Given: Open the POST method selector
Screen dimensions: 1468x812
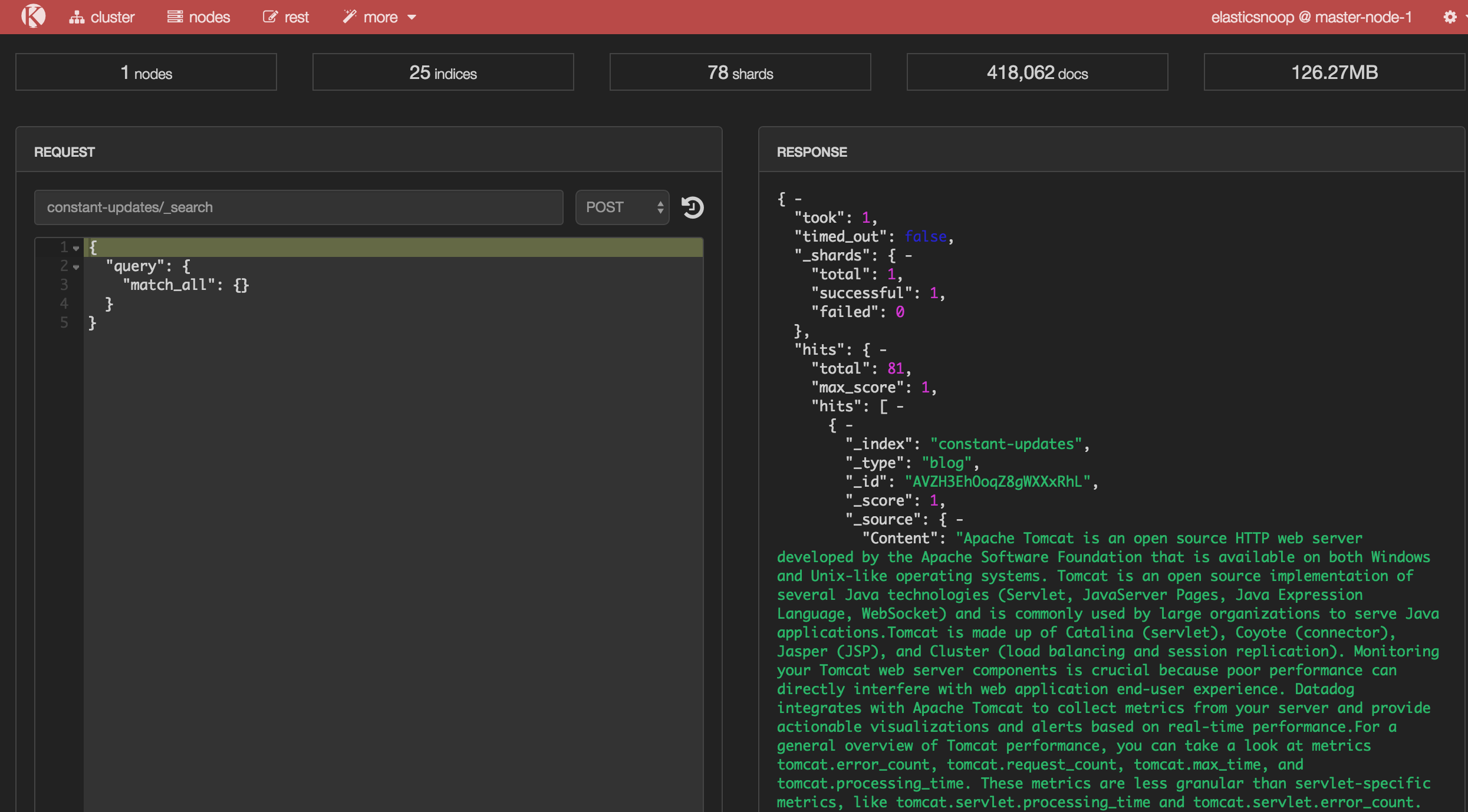Looking at the screenshot, I should click(622, 207).
